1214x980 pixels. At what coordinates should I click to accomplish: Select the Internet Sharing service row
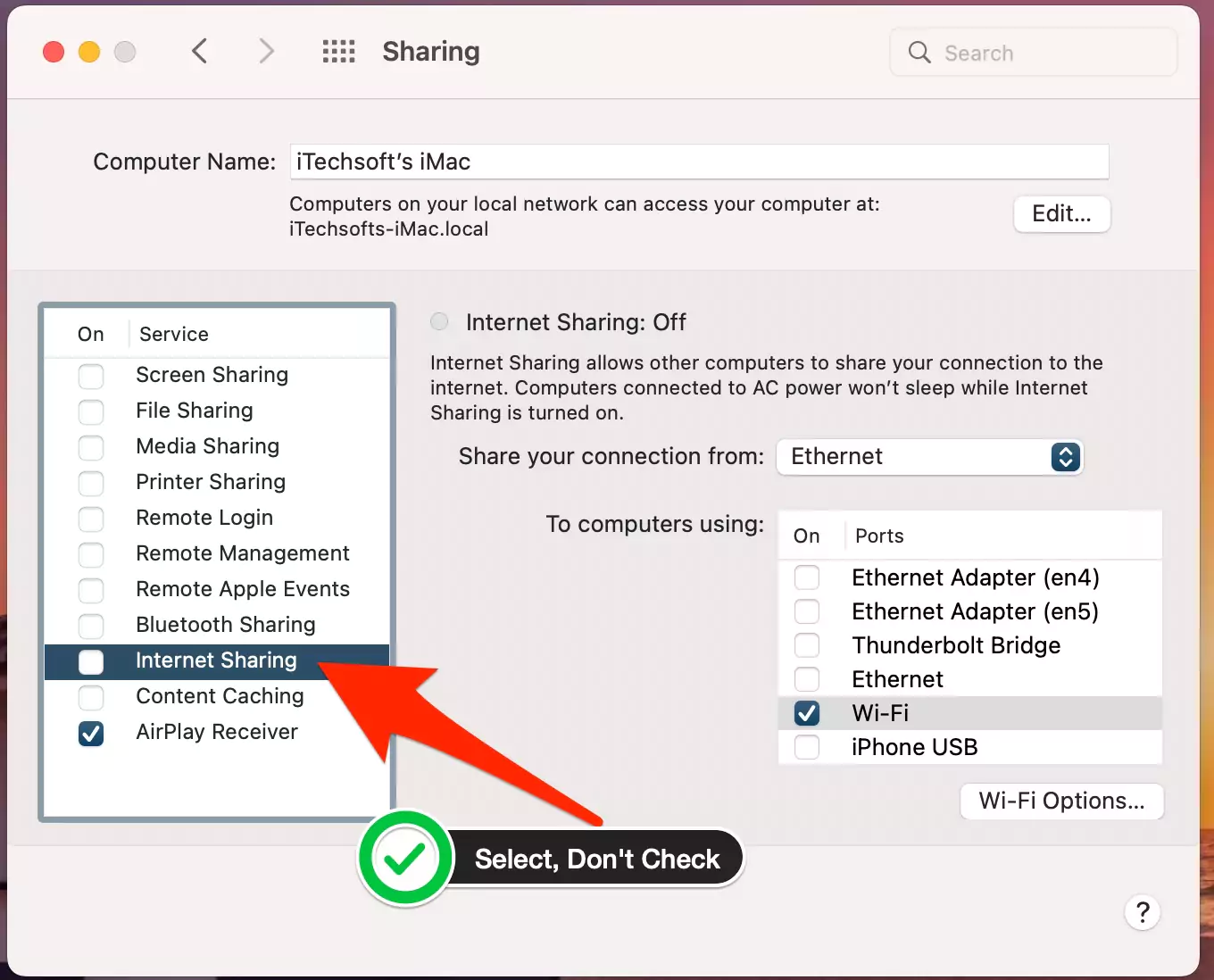click(x=217, y=661)
